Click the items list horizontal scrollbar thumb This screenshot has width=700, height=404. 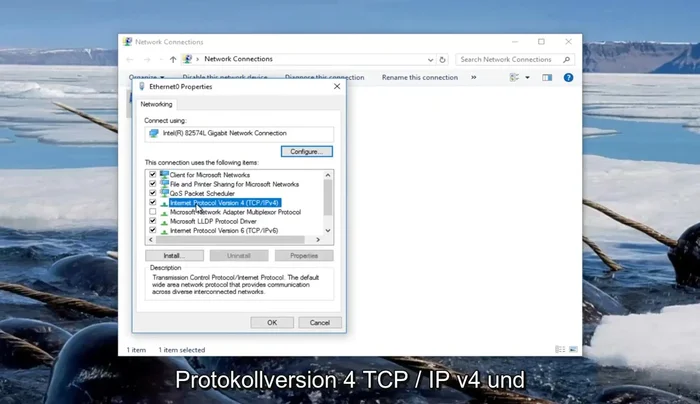point(230,240)
